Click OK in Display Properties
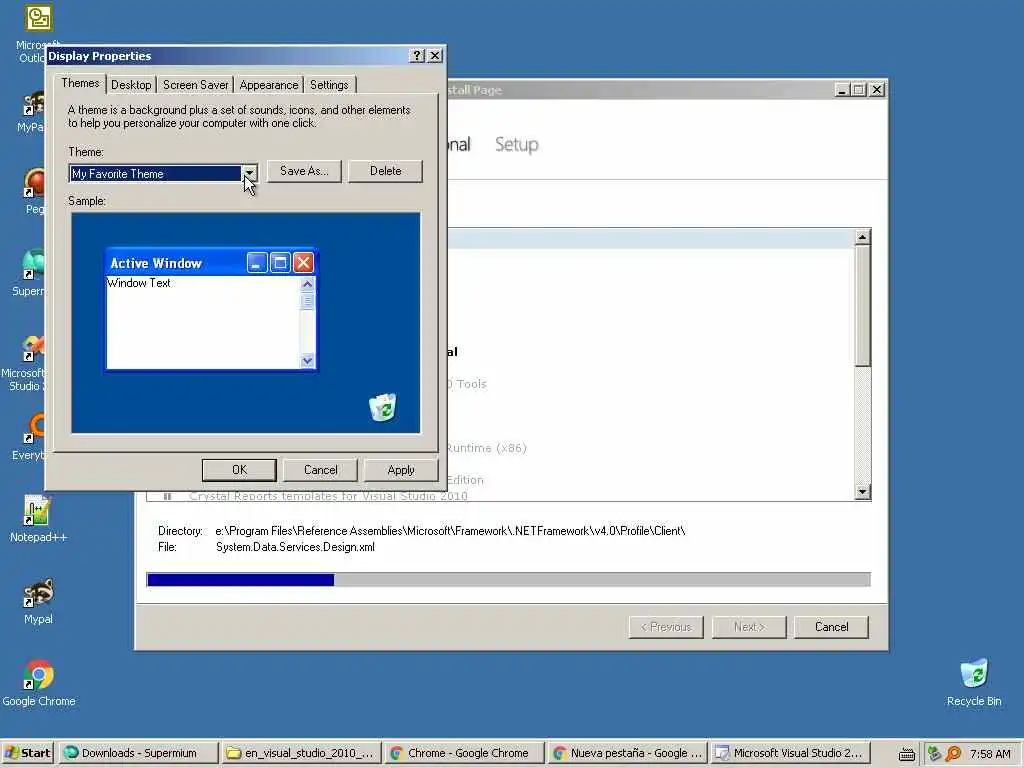This screenshot has height=768, width=1024. 239,470
